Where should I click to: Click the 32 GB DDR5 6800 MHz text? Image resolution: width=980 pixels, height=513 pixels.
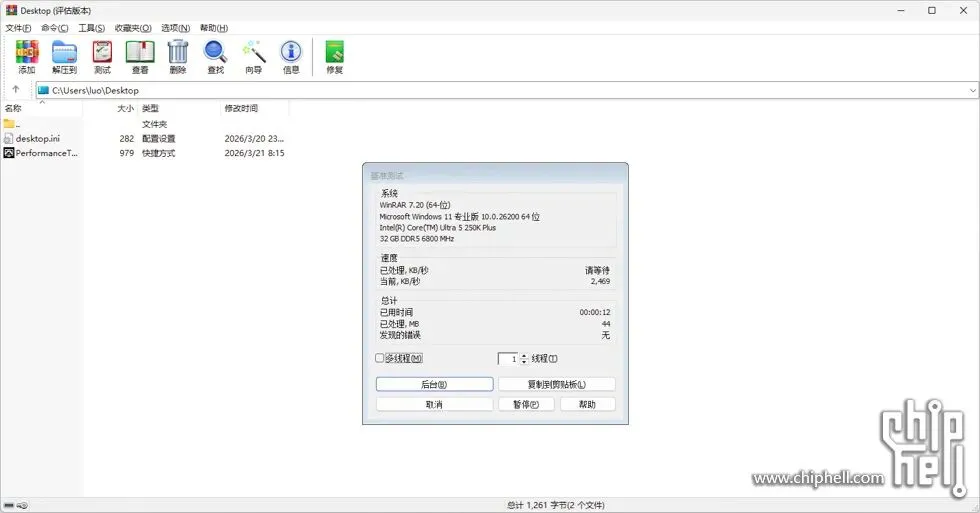tap(417, 239)
